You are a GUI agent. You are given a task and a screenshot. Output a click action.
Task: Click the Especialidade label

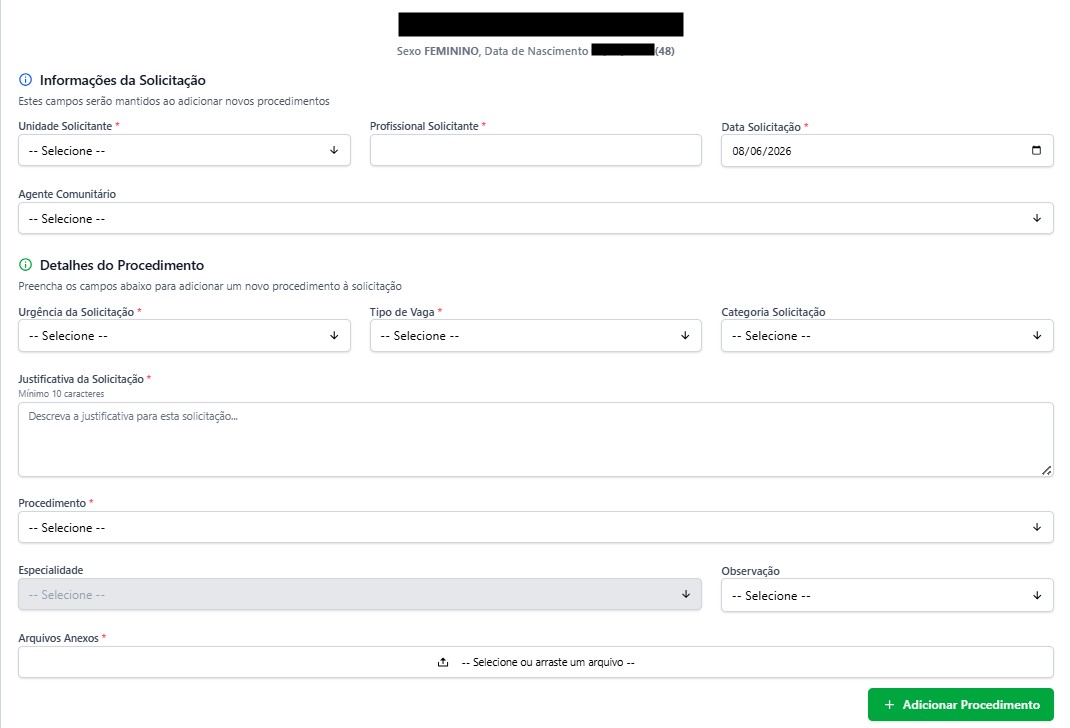[50, 570]
